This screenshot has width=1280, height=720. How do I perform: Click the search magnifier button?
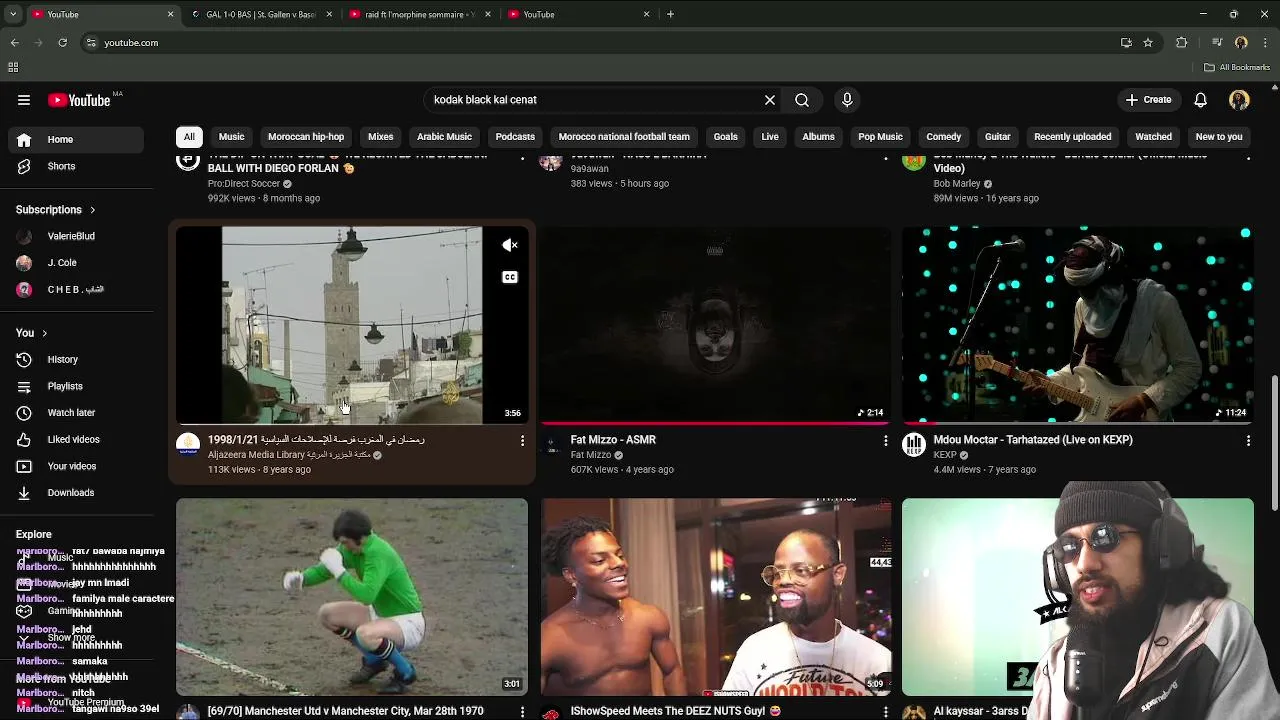[x=802, y=100]
